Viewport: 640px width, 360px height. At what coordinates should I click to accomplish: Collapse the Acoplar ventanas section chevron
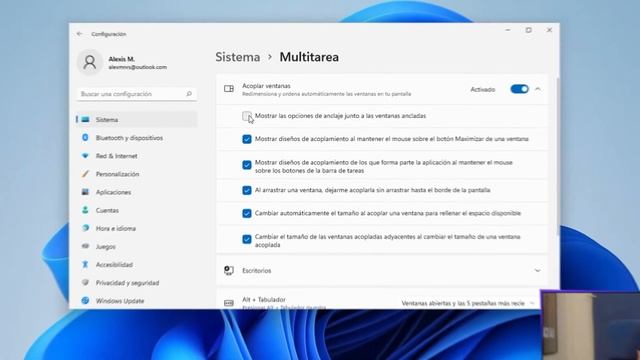tap(538, 89)
